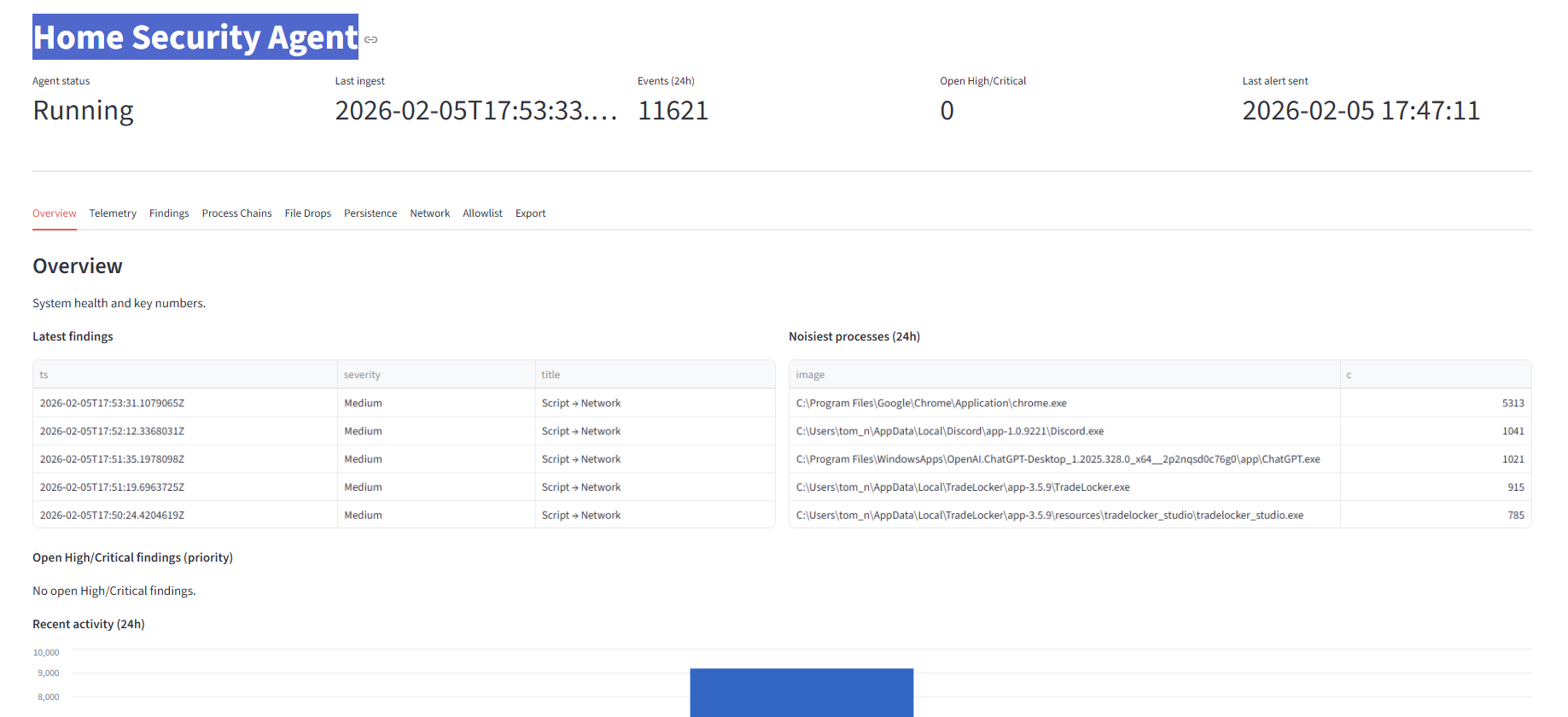1568x717 pixels.
Task: Click the count value 5313
Action: (x=1436, y=403)
